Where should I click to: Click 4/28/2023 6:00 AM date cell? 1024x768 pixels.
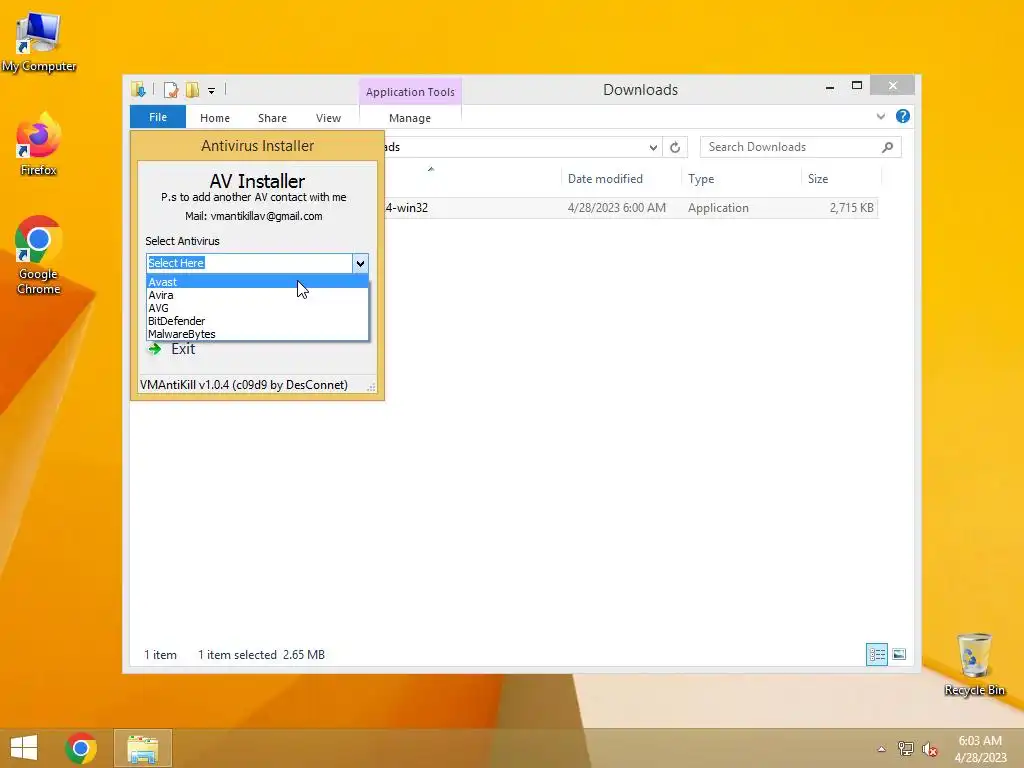pyautogui.click(x=616, y=208)
